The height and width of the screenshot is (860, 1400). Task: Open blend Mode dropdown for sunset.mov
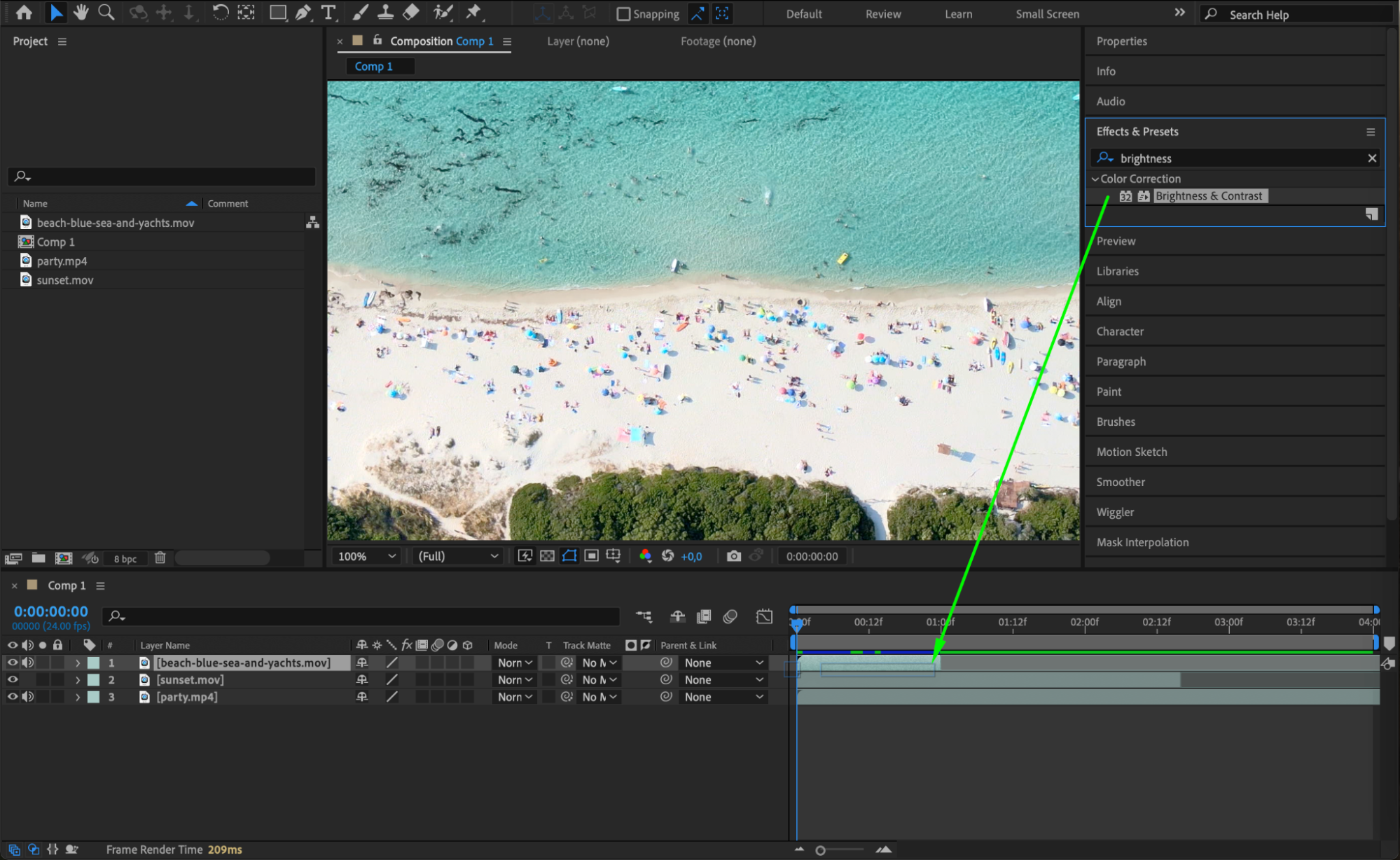[515, 679]
